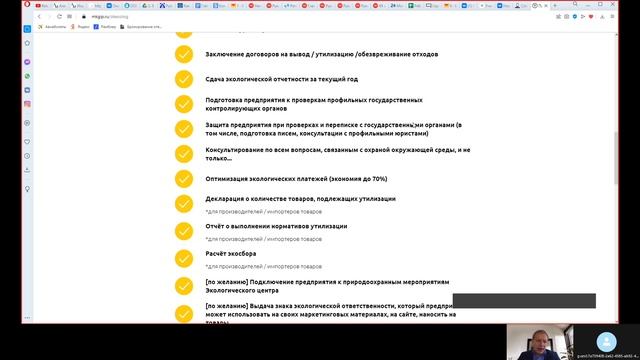Open the Яндекс bookmark
The width and height of the screenshot is (640, 360).
[80, 27]
